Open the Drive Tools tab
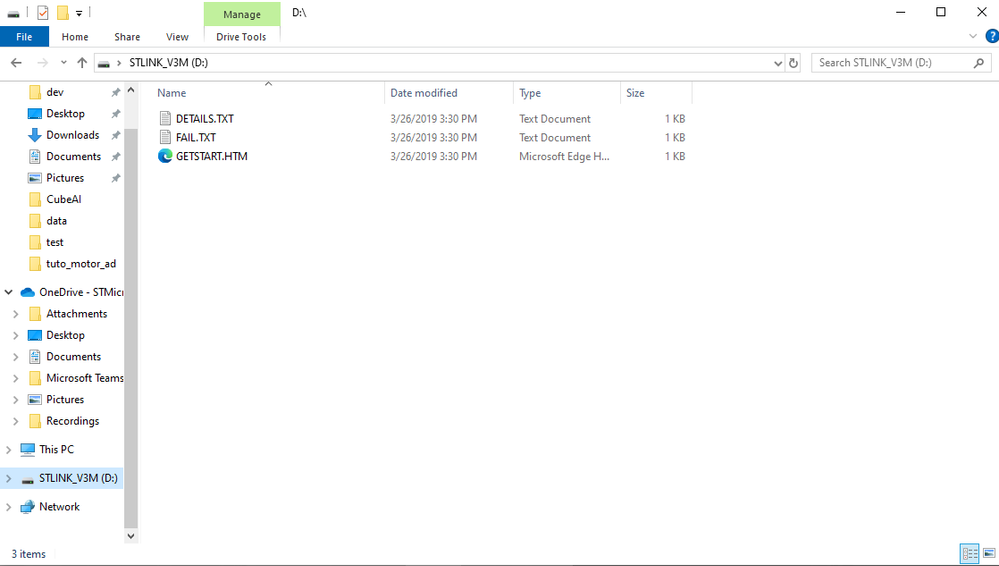 pos(241,37)
